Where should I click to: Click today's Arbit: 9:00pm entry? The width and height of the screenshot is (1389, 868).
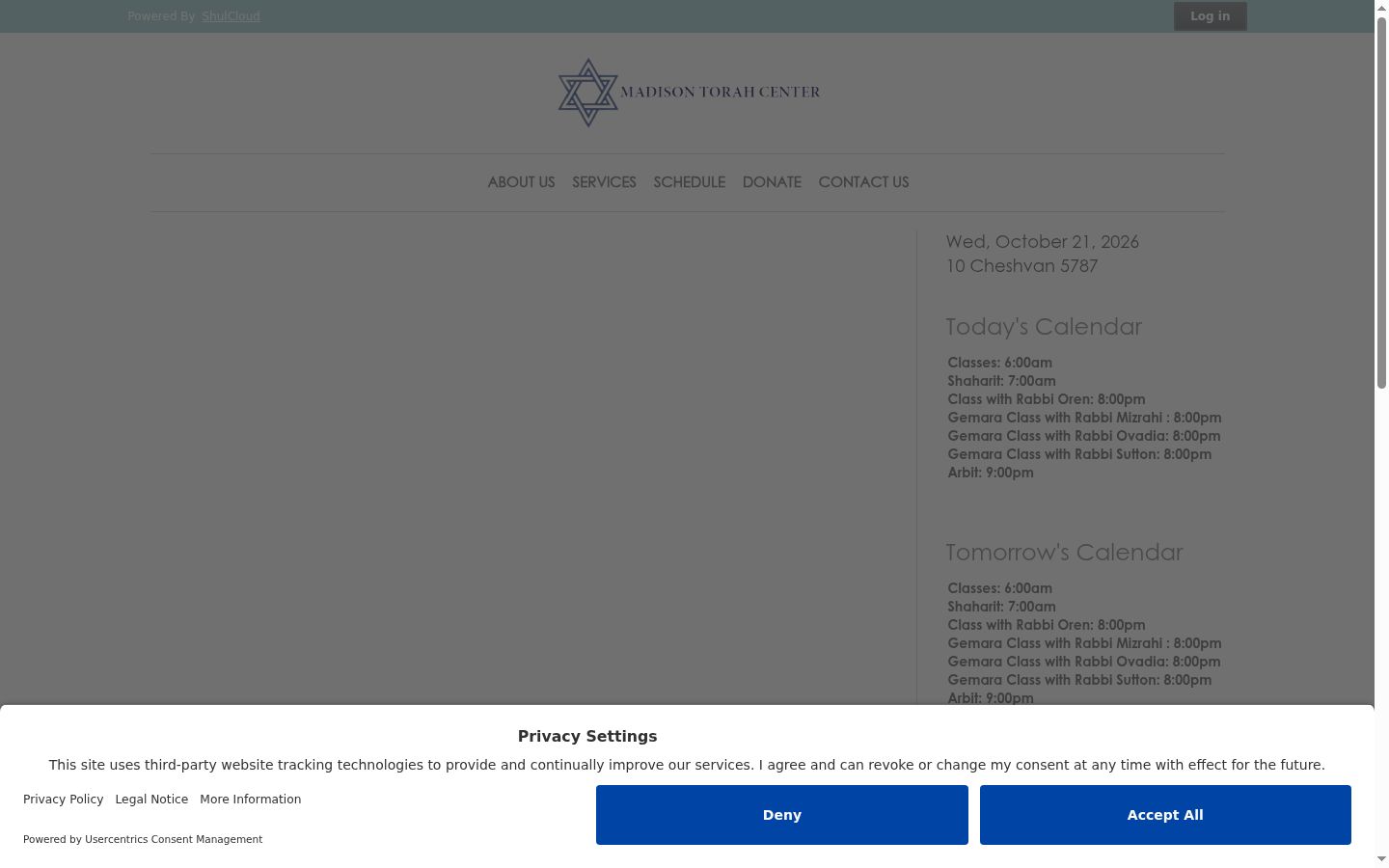991,473
